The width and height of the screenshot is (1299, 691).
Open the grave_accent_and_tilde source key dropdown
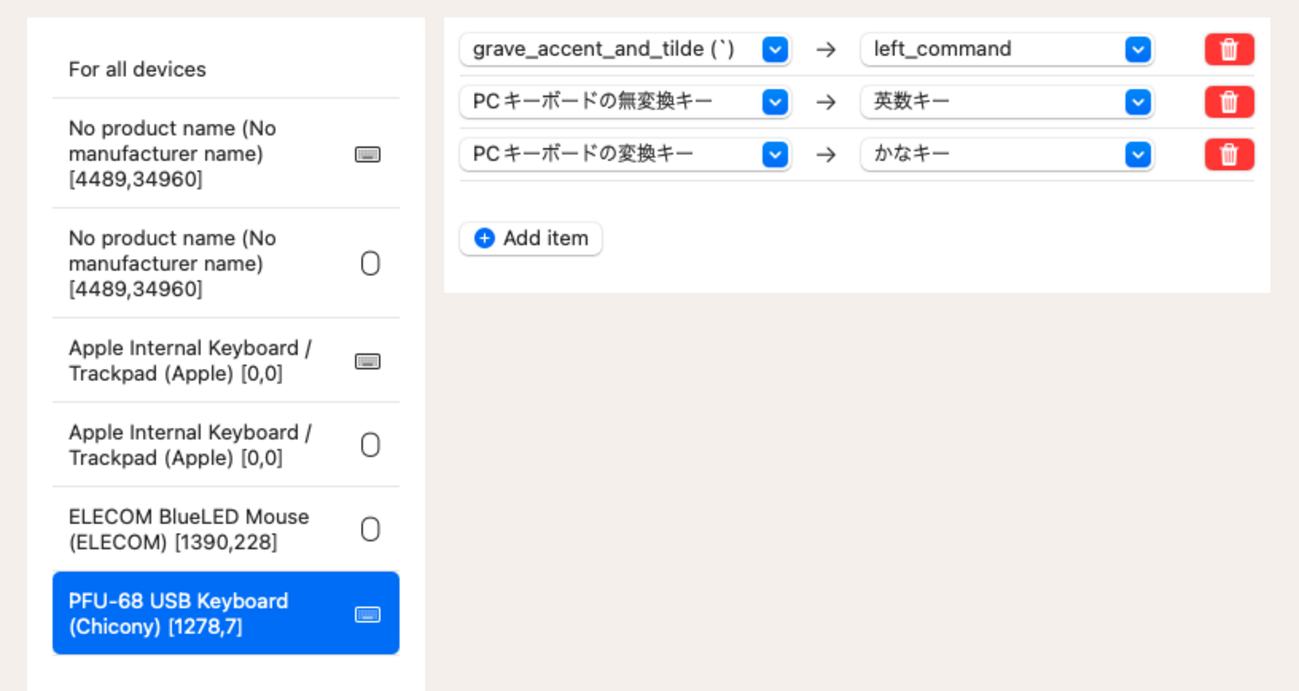coord(775,49)
